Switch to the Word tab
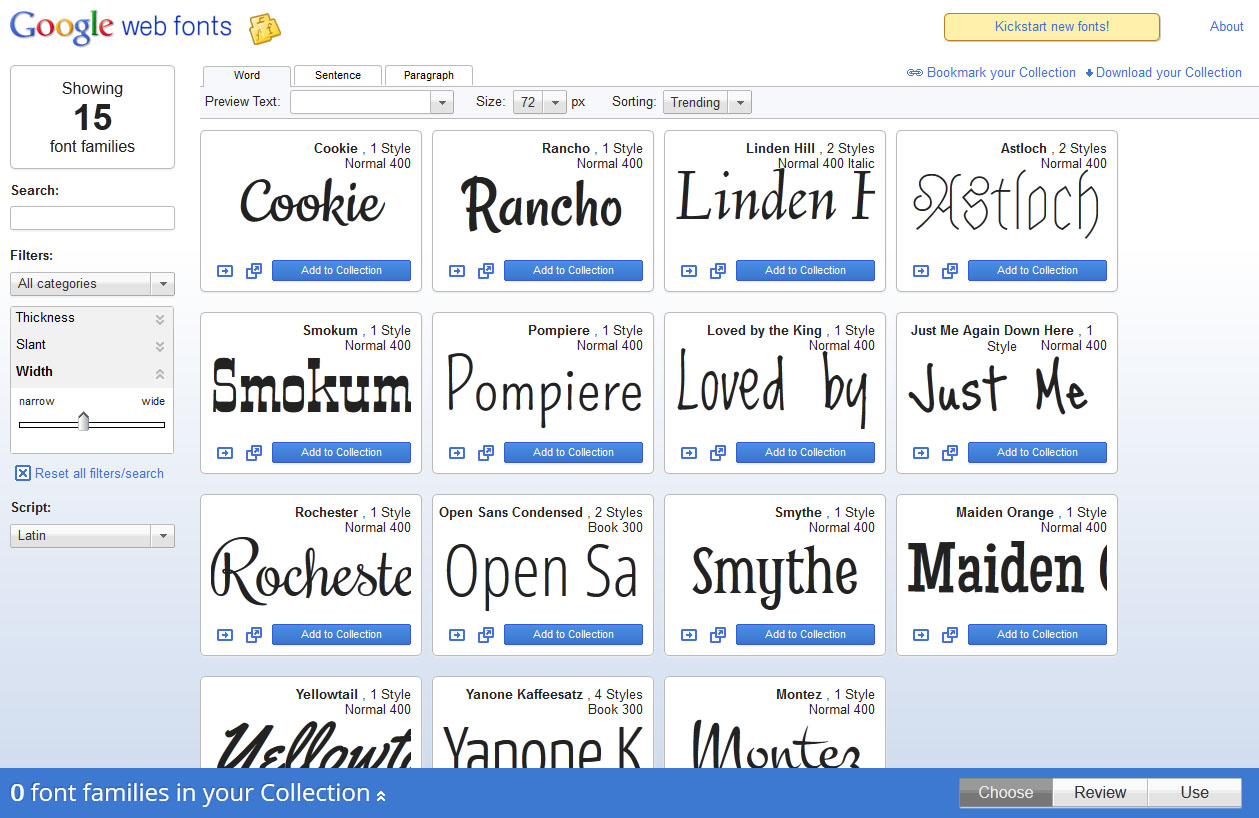Viewport: 1259px width, 818px height. (x=247, y=75)
